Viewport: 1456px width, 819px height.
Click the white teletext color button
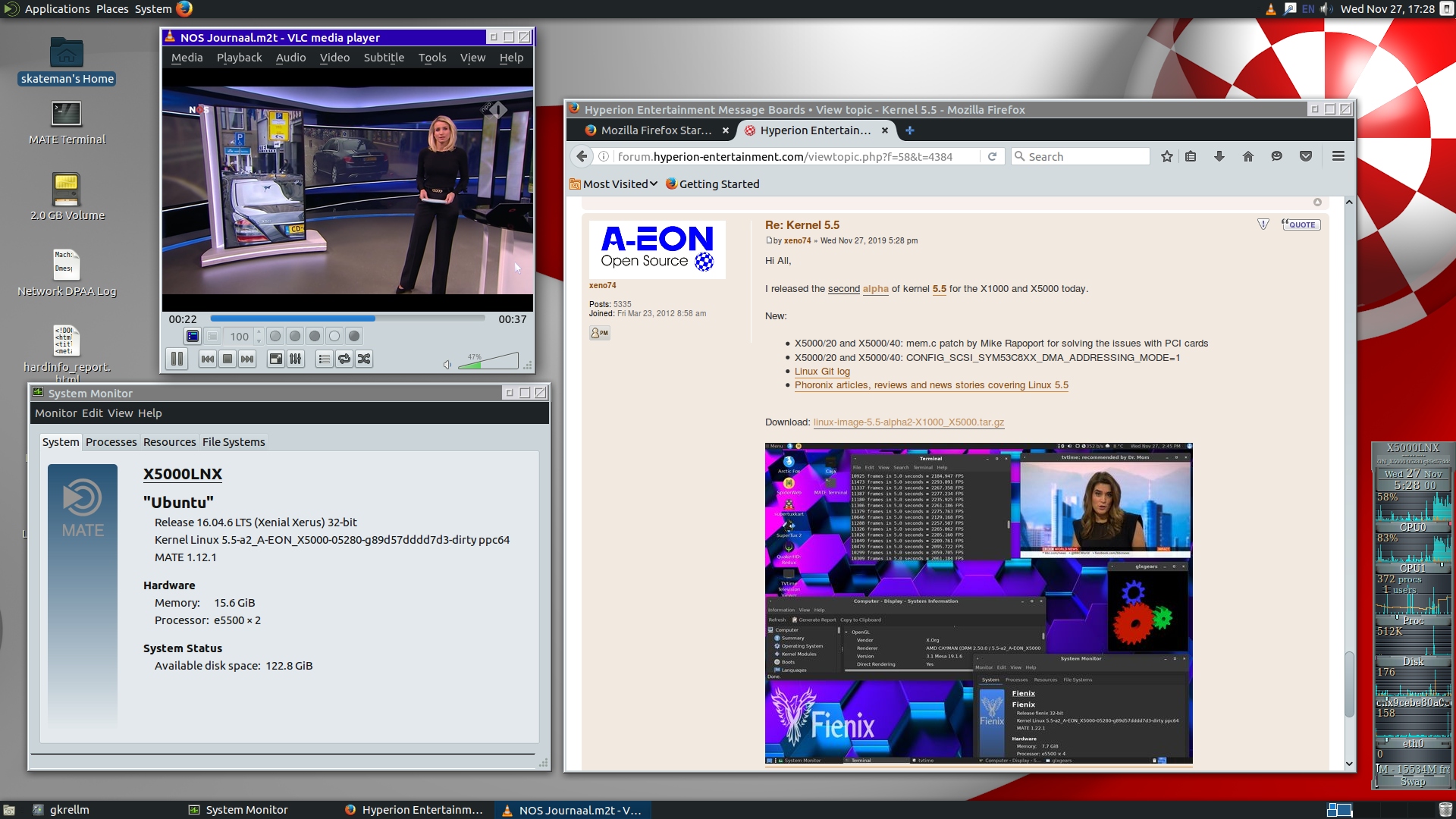tap(334, 336)
